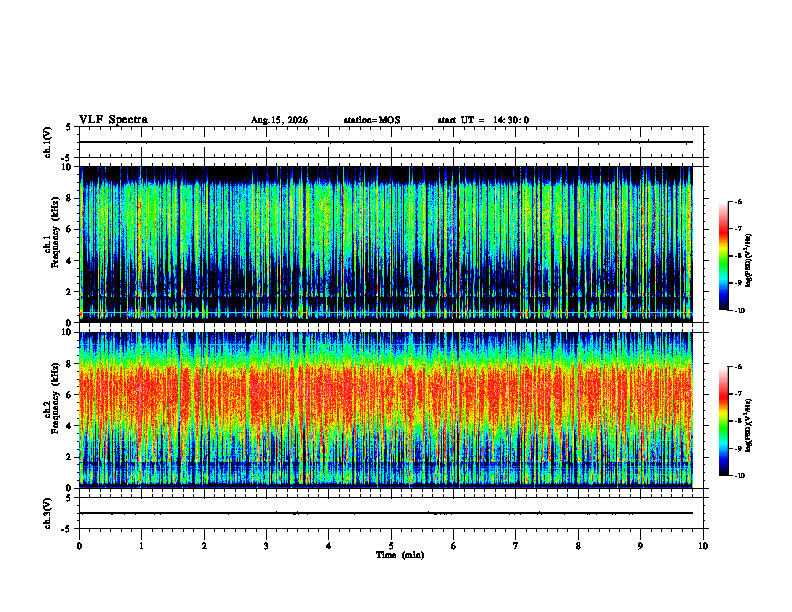
Task: Click ch.1 frequency tick label "6"
Action: [x=70, y=230]
